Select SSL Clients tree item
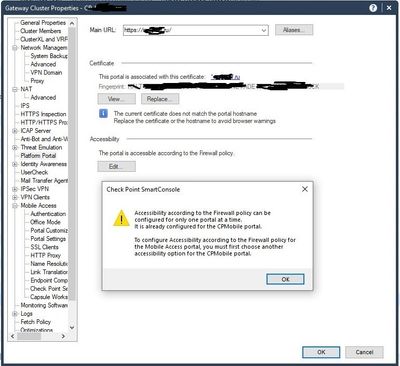Viewport: 400px width, 366px height. (44, 247)
